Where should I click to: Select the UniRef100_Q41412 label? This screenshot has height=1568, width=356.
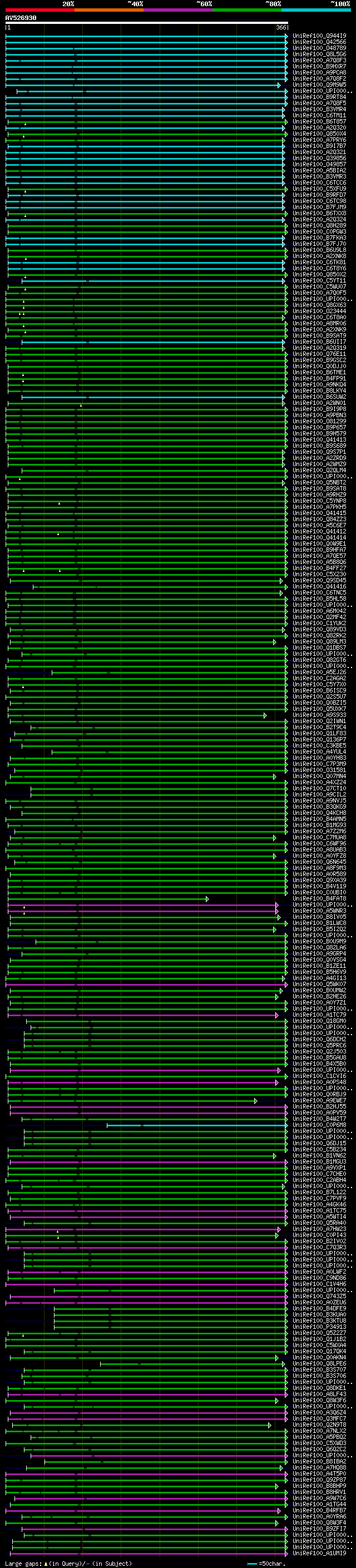[319, 531]
